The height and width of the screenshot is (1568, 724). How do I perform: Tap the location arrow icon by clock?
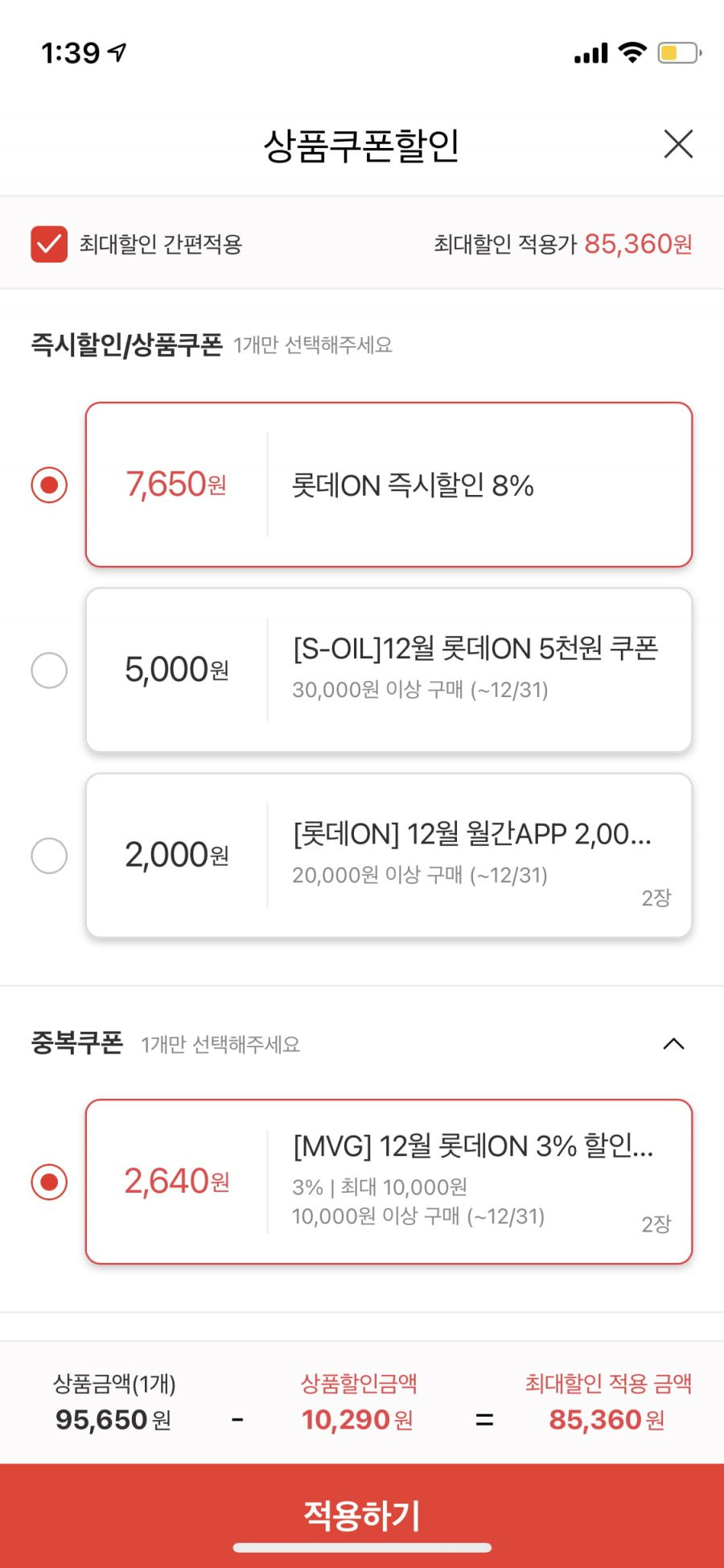[117, 53]
